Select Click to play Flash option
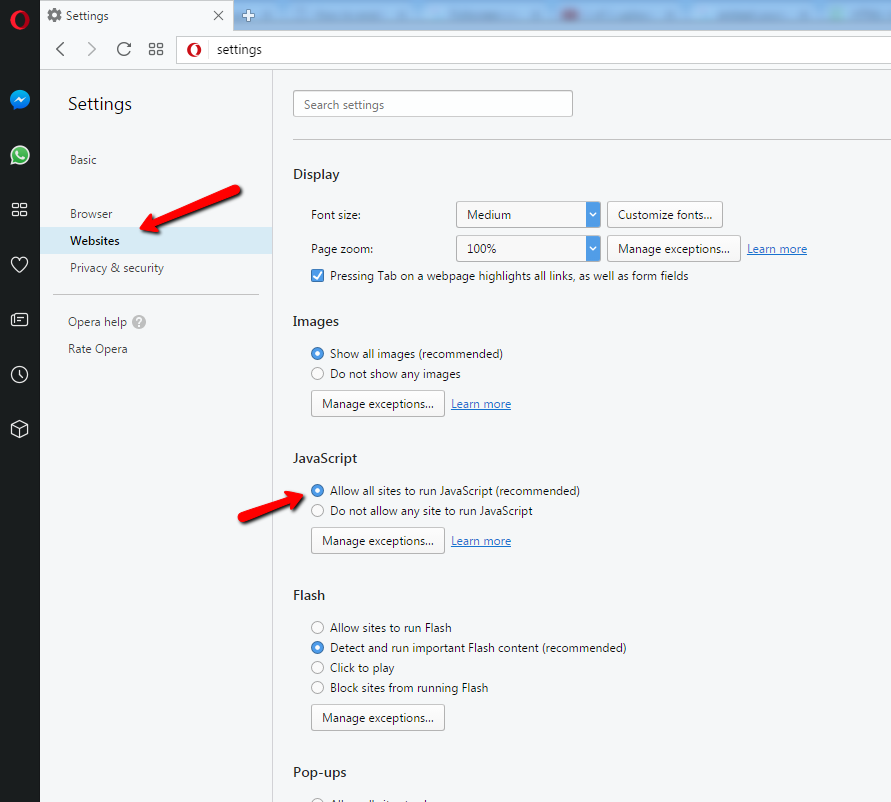The width and height of the screenshot is (891, 802). click(x=318, y=667)
